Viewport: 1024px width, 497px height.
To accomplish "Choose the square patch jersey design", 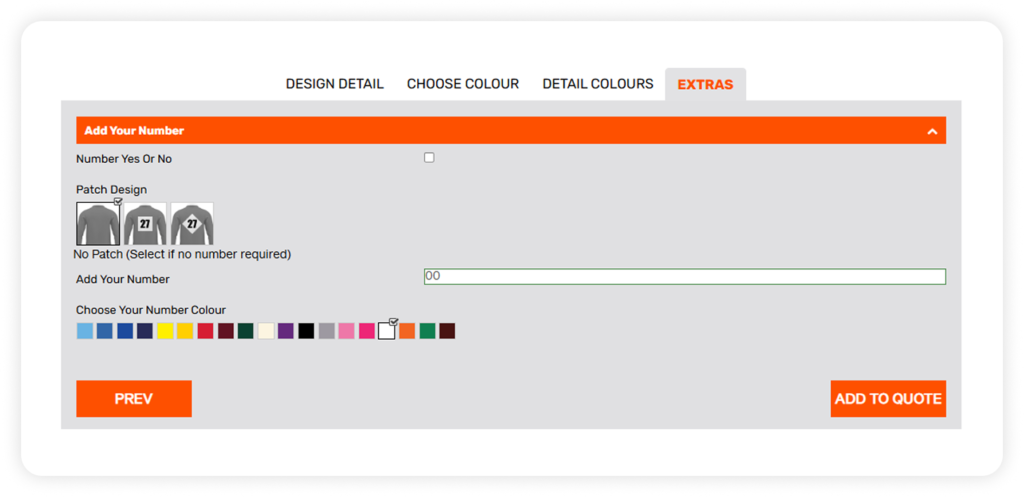I will [144, 224].
